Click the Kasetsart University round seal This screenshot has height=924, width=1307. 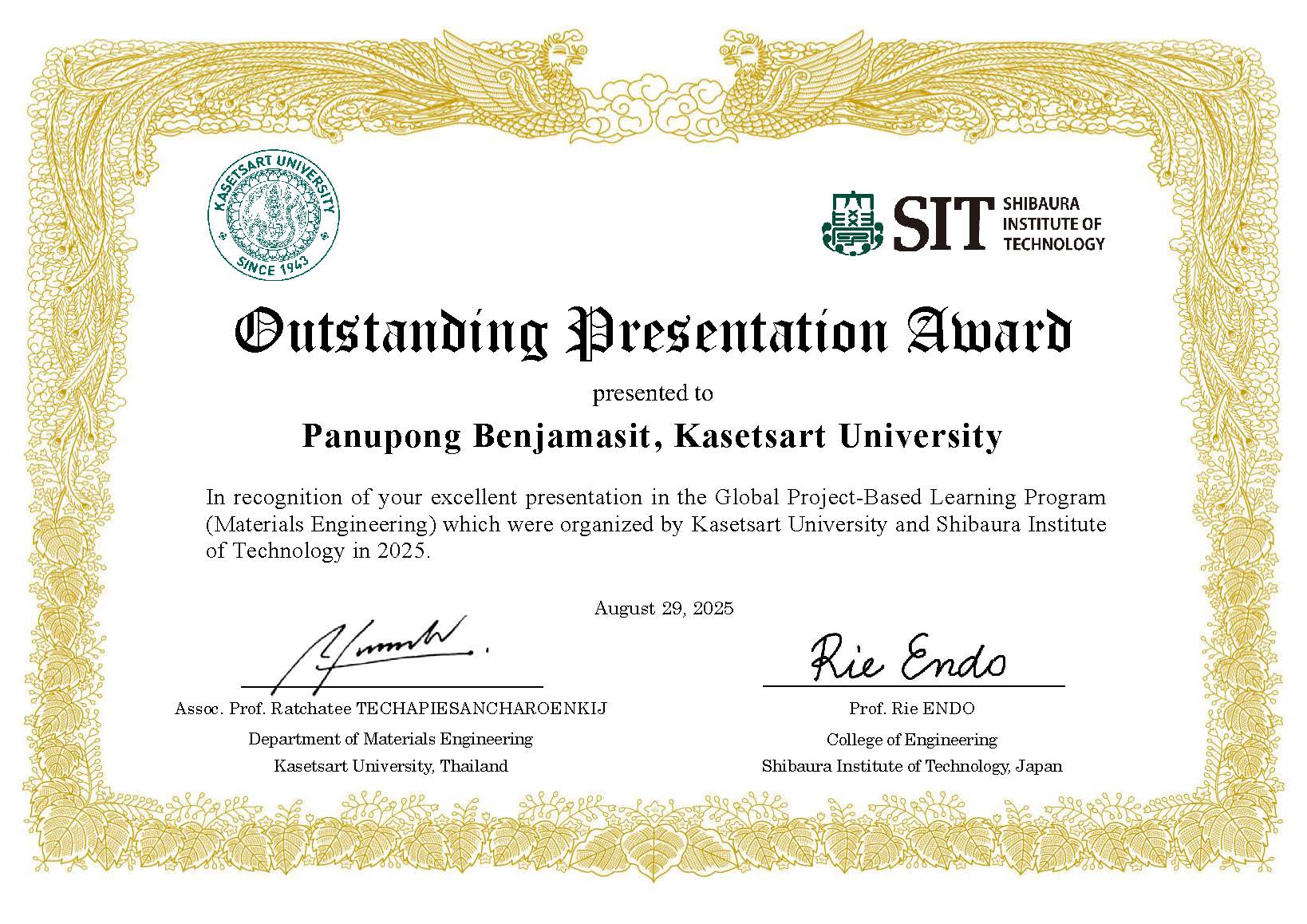click(x=273, y=217)
